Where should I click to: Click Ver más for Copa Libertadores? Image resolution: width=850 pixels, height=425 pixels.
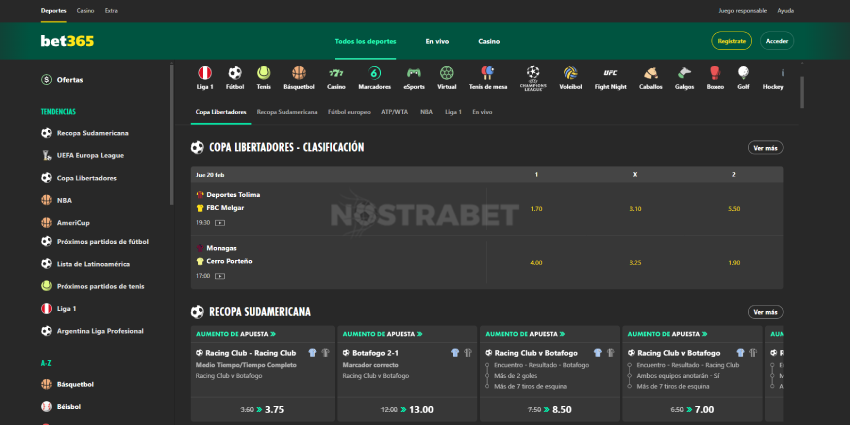[x=765, y=147]
